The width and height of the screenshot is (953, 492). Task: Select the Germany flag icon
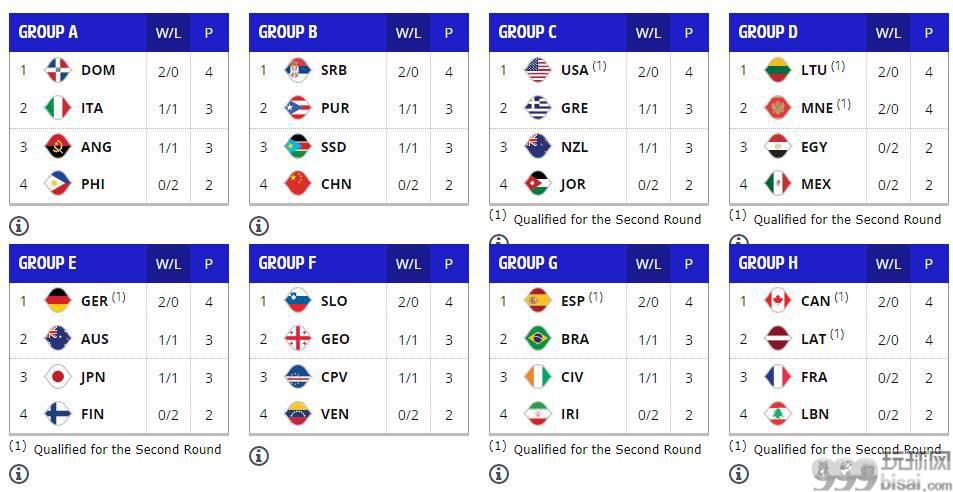[58, 301]
